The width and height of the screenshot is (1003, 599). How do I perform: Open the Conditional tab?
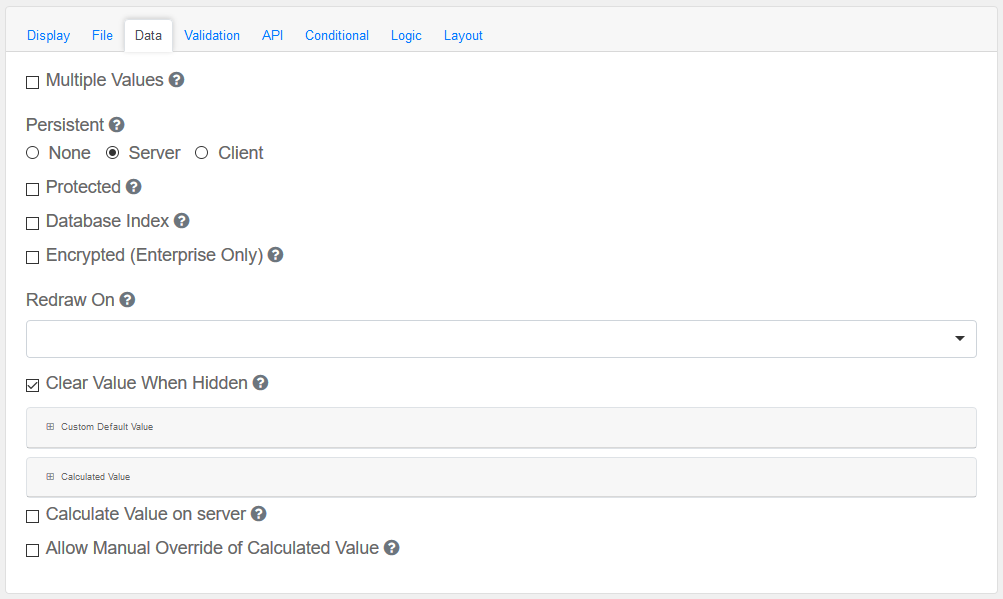tap(337, 36)
